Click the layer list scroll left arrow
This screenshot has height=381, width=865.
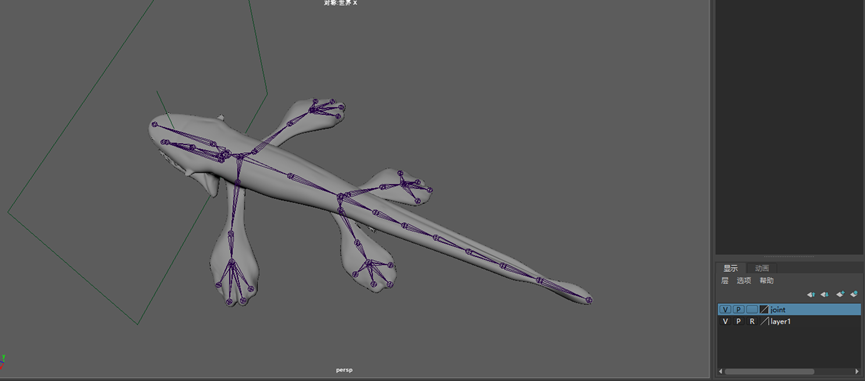[x=721, y=372]
